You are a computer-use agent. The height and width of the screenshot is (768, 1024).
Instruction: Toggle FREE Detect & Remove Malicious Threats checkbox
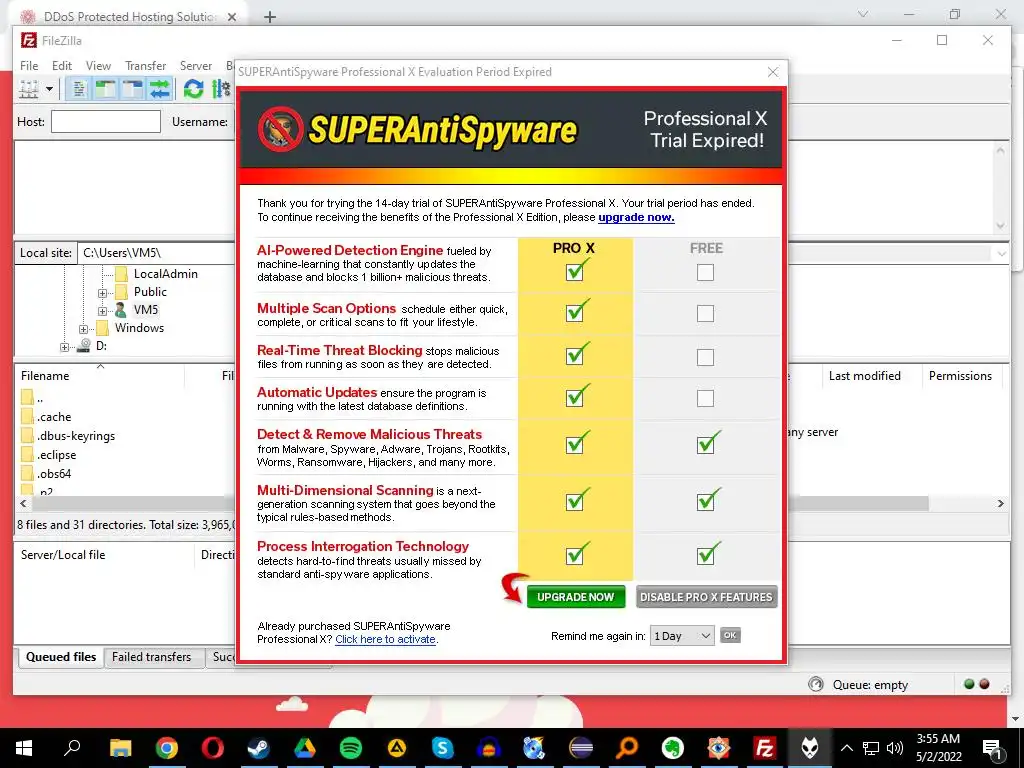pyautogui.click(x=705, y=445)
